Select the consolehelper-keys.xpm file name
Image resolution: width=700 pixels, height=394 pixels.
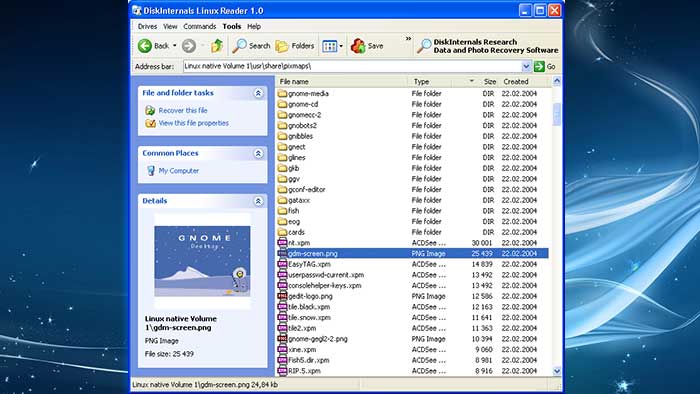click(325, 286)
